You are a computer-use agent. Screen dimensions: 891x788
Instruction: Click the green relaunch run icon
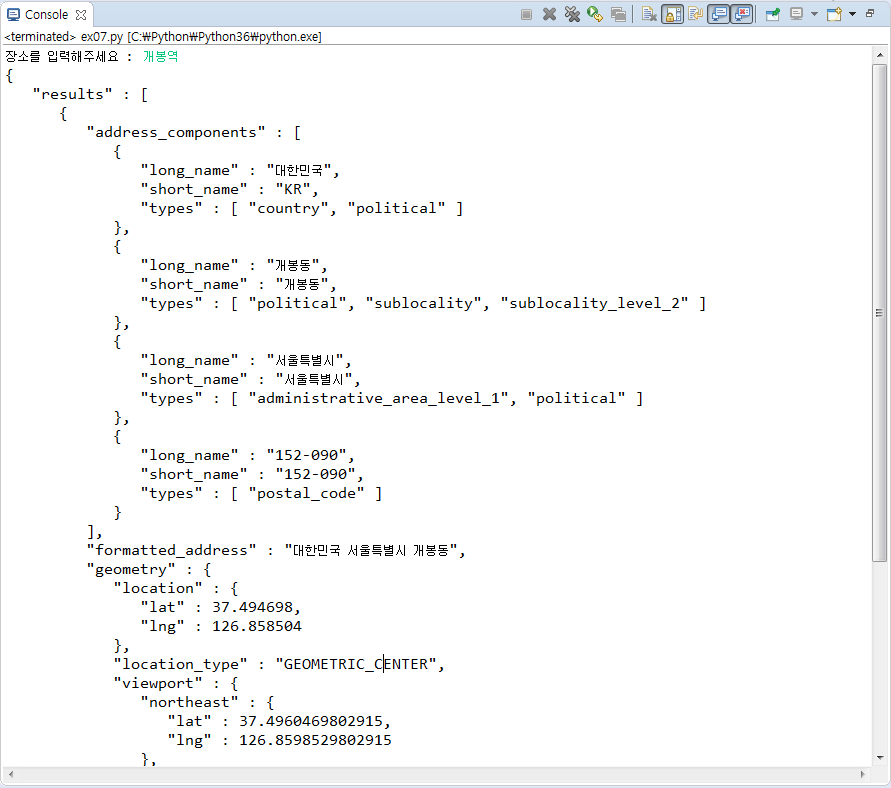pos(595,14)
